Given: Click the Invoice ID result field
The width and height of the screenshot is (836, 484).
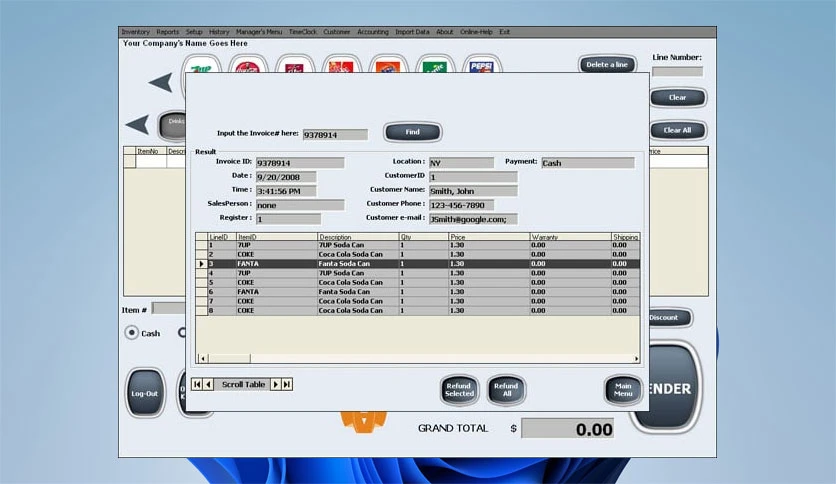Looking at the screenshot, I should coord(300,163).
